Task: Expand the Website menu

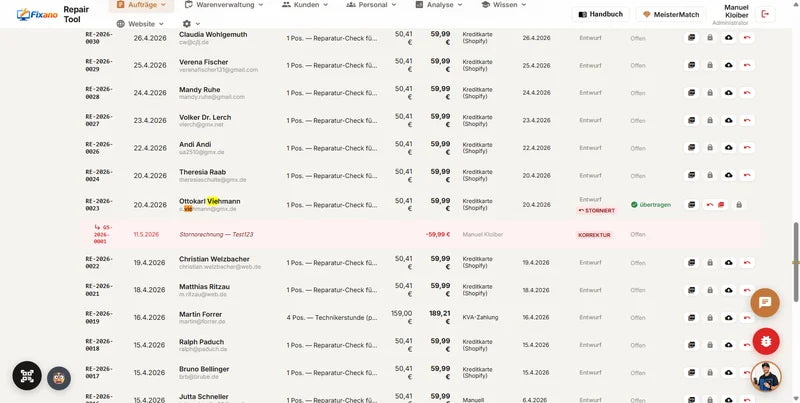Action: point(140,23)
